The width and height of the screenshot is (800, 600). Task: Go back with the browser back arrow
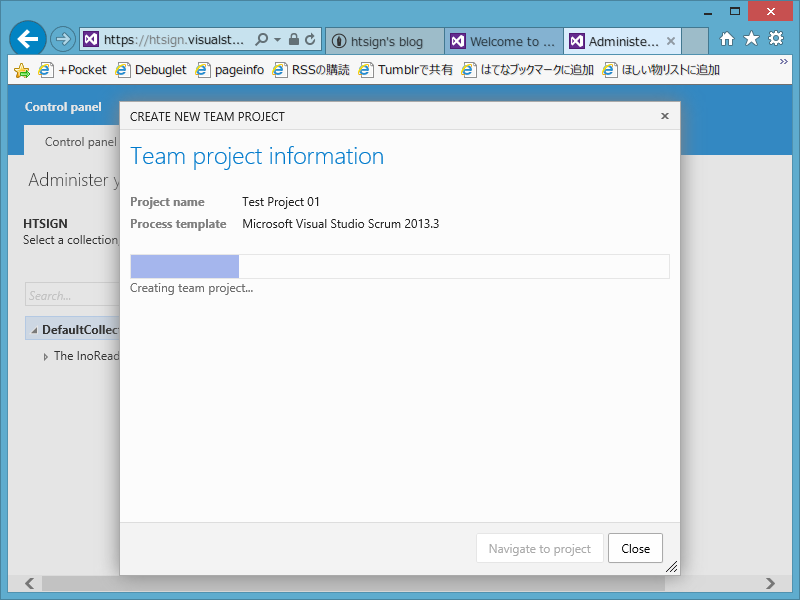28,39
